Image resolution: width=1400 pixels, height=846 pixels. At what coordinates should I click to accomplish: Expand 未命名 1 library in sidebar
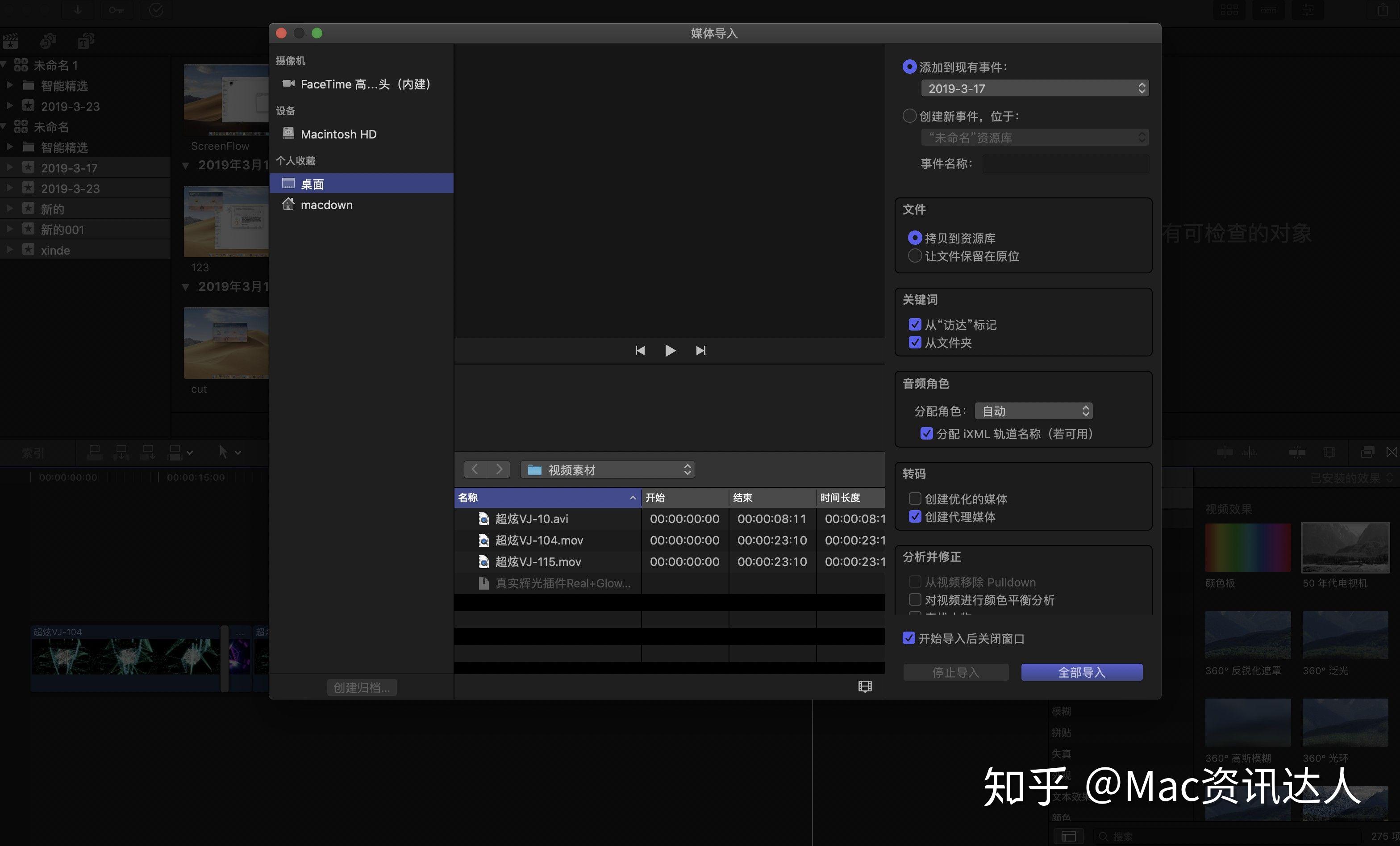pos(4,65)
